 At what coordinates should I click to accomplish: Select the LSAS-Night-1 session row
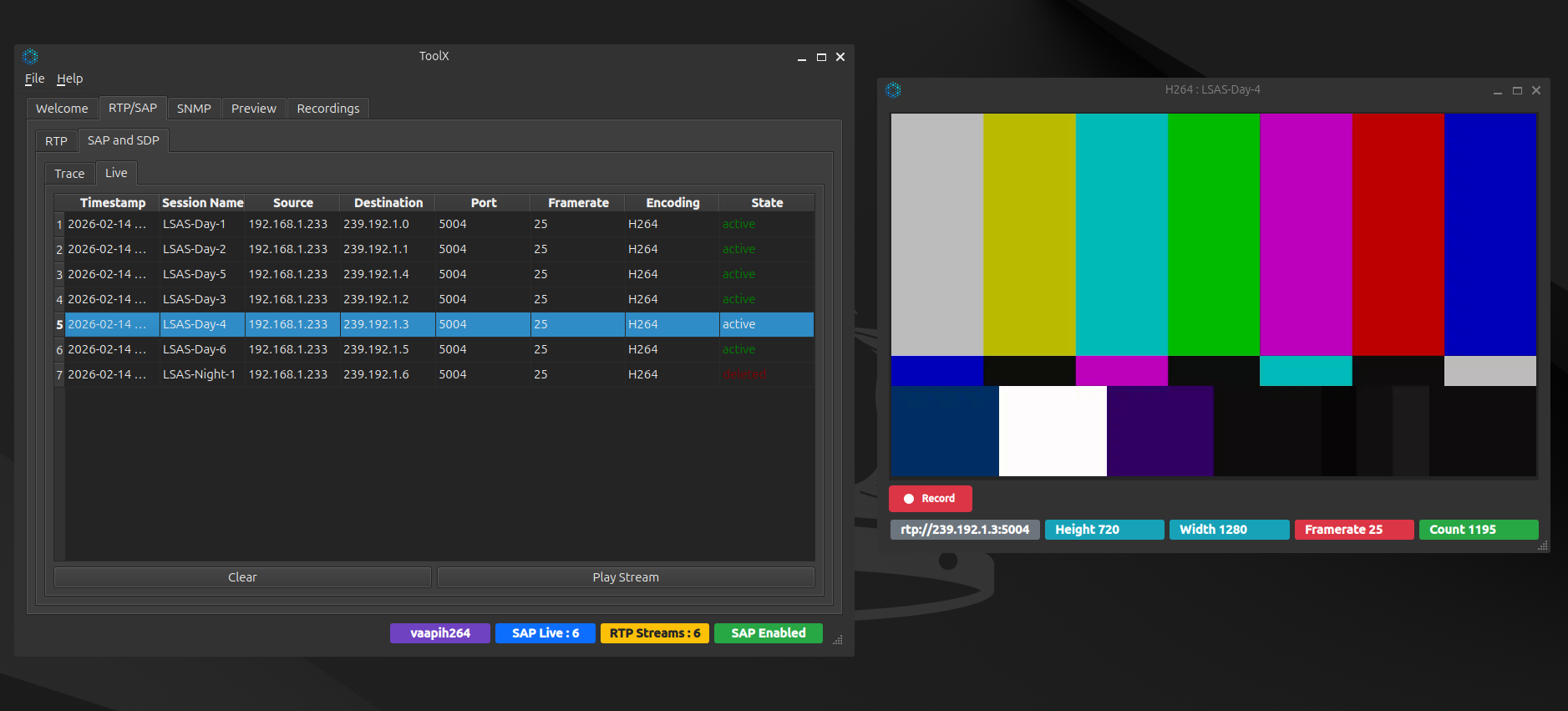[x=199, y=374]
